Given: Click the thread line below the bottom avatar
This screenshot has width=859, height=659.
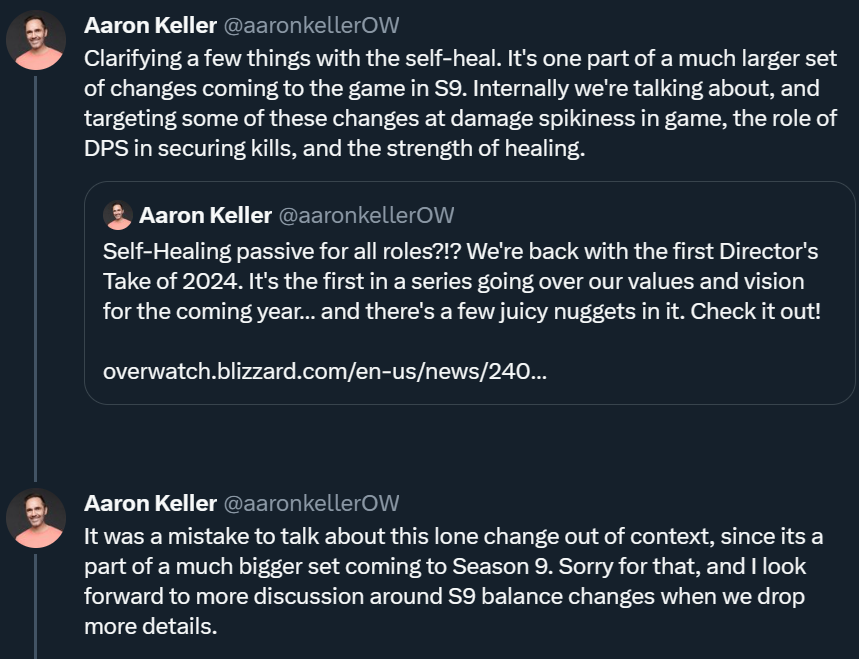Looking at the screenshot, I should (37, 610).
